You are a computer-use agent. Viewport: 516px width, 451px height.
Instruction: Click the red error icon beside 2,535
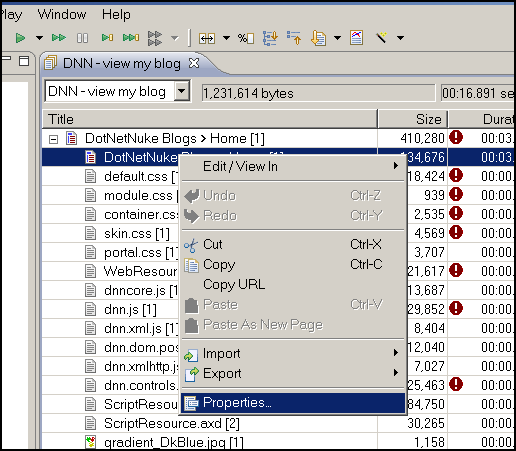(x=456, y=213)
